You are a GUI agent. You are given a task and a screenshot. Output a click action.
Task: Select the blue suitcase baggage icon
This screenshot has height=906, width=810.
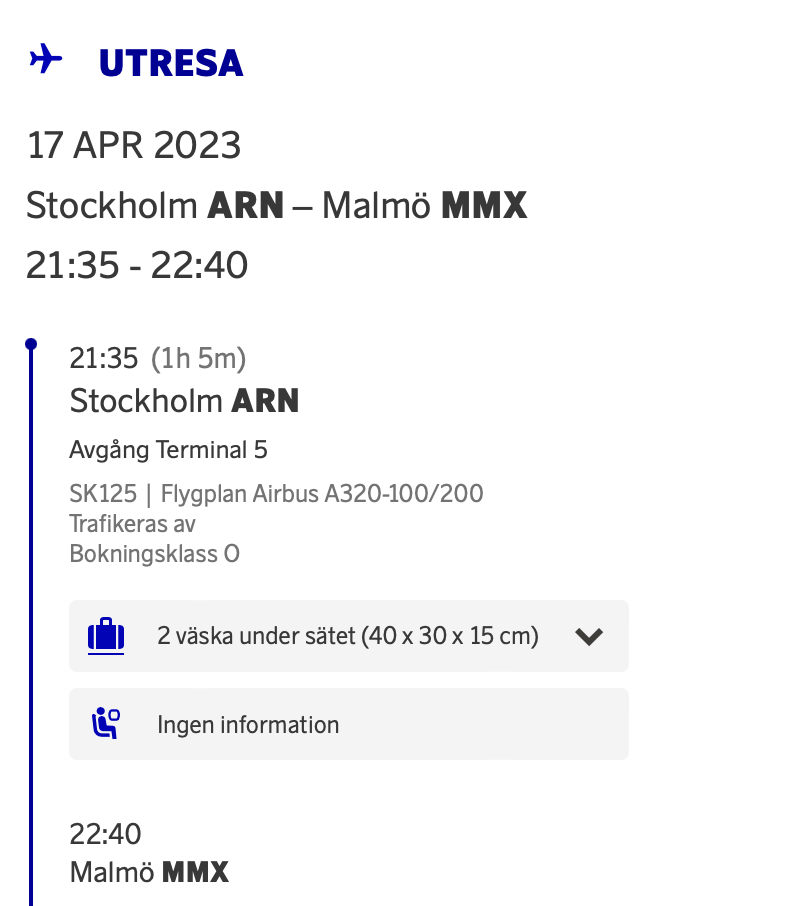[x=104, y=636]
